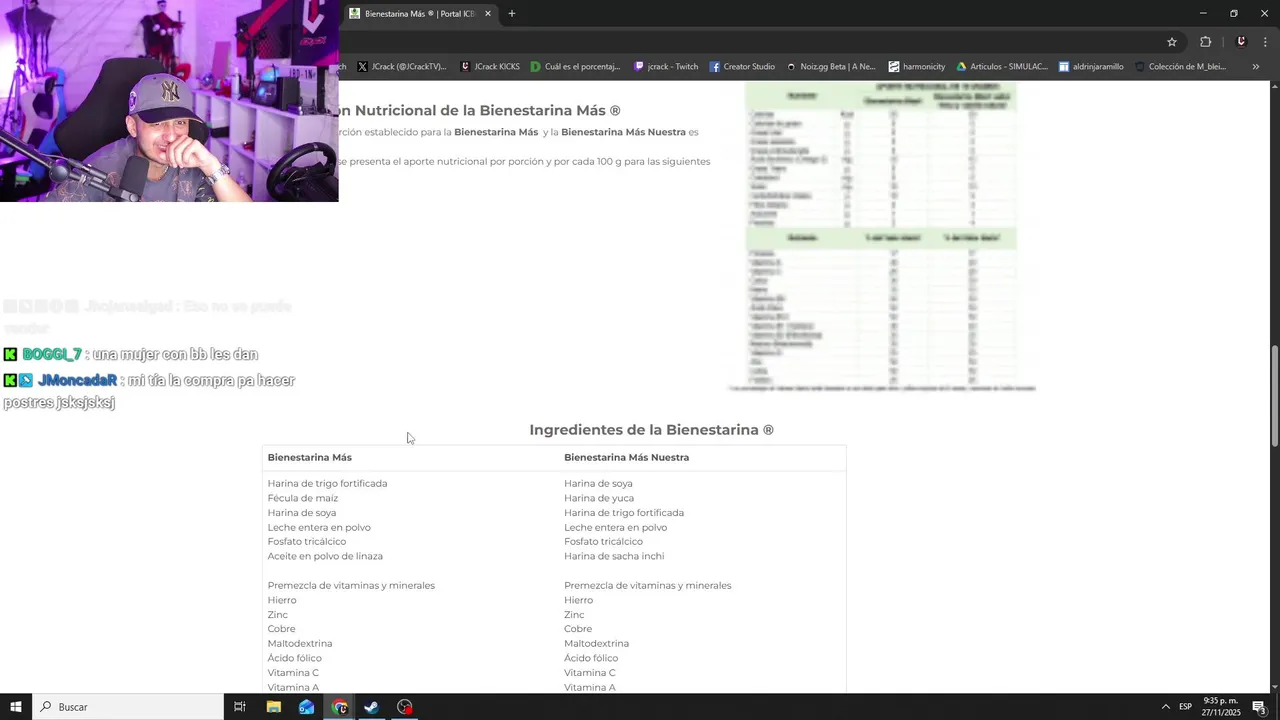This screenshot has height=720, width=1280.
Task: Open the Articulos - SIMULAC... Drive bookmark
Action: (1002, 67)
